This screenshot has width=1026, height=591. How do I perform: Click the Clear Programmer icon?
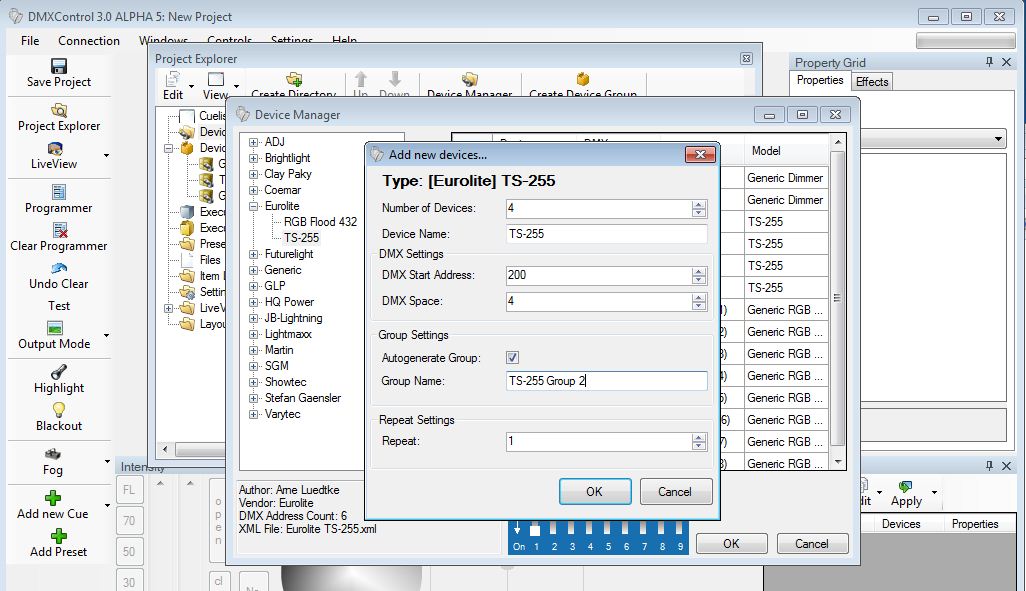click(x=59, y=229)
